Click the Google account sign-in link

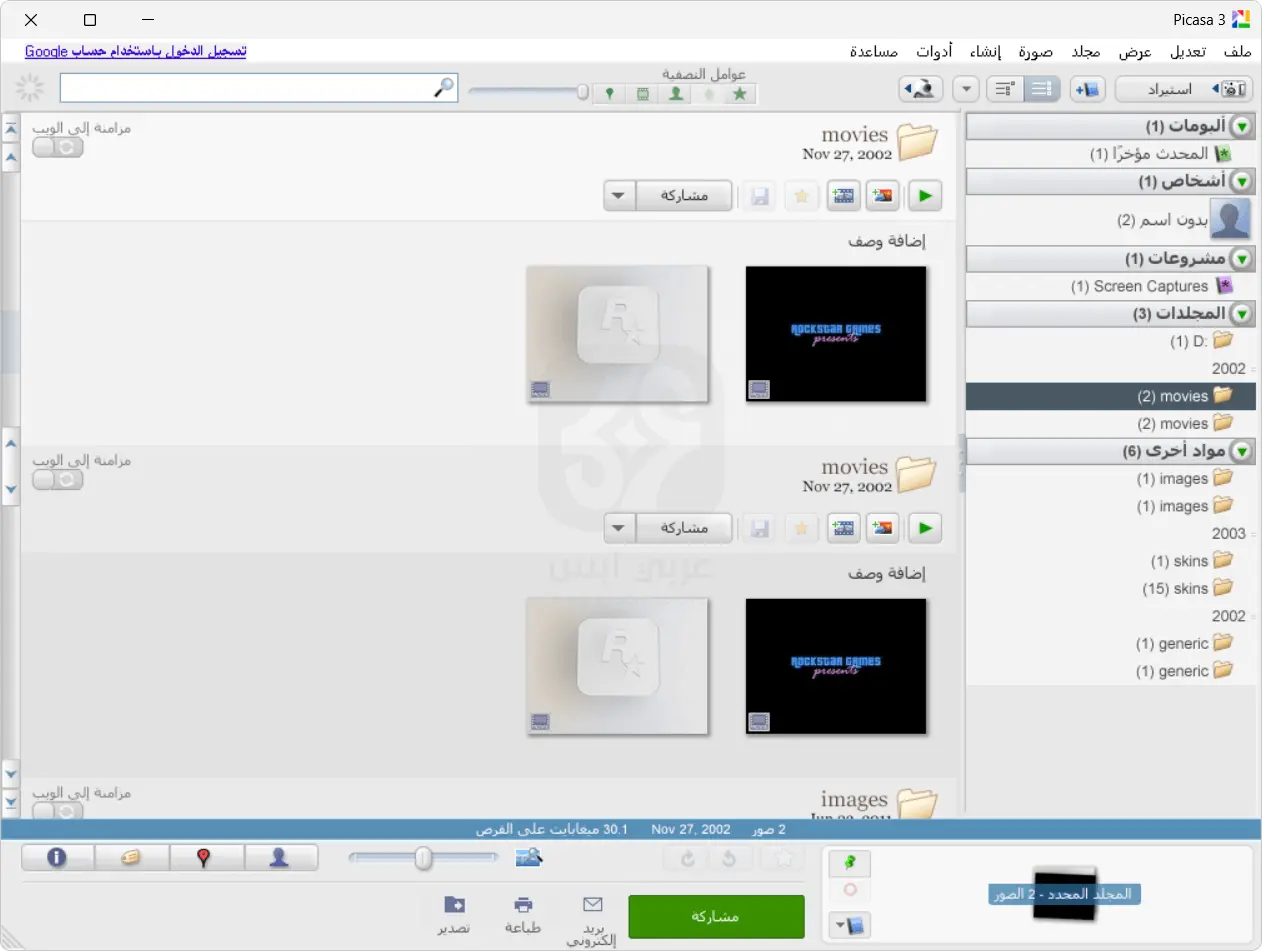[x=135, y=51]
